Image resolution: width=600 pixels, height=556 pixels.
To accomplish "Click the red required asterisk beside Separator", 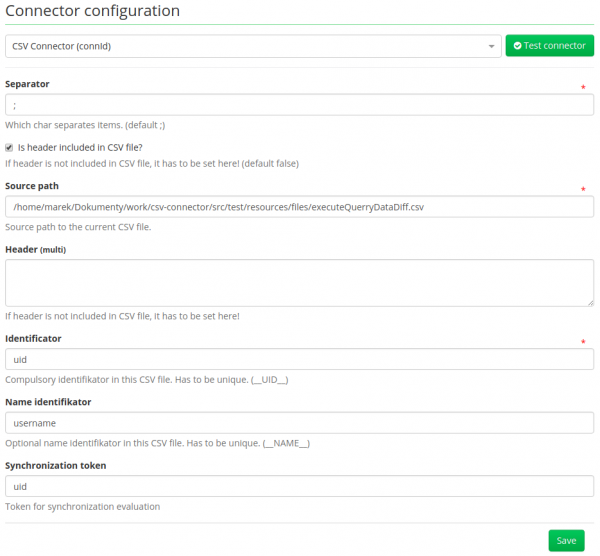I will pos(583,87).
